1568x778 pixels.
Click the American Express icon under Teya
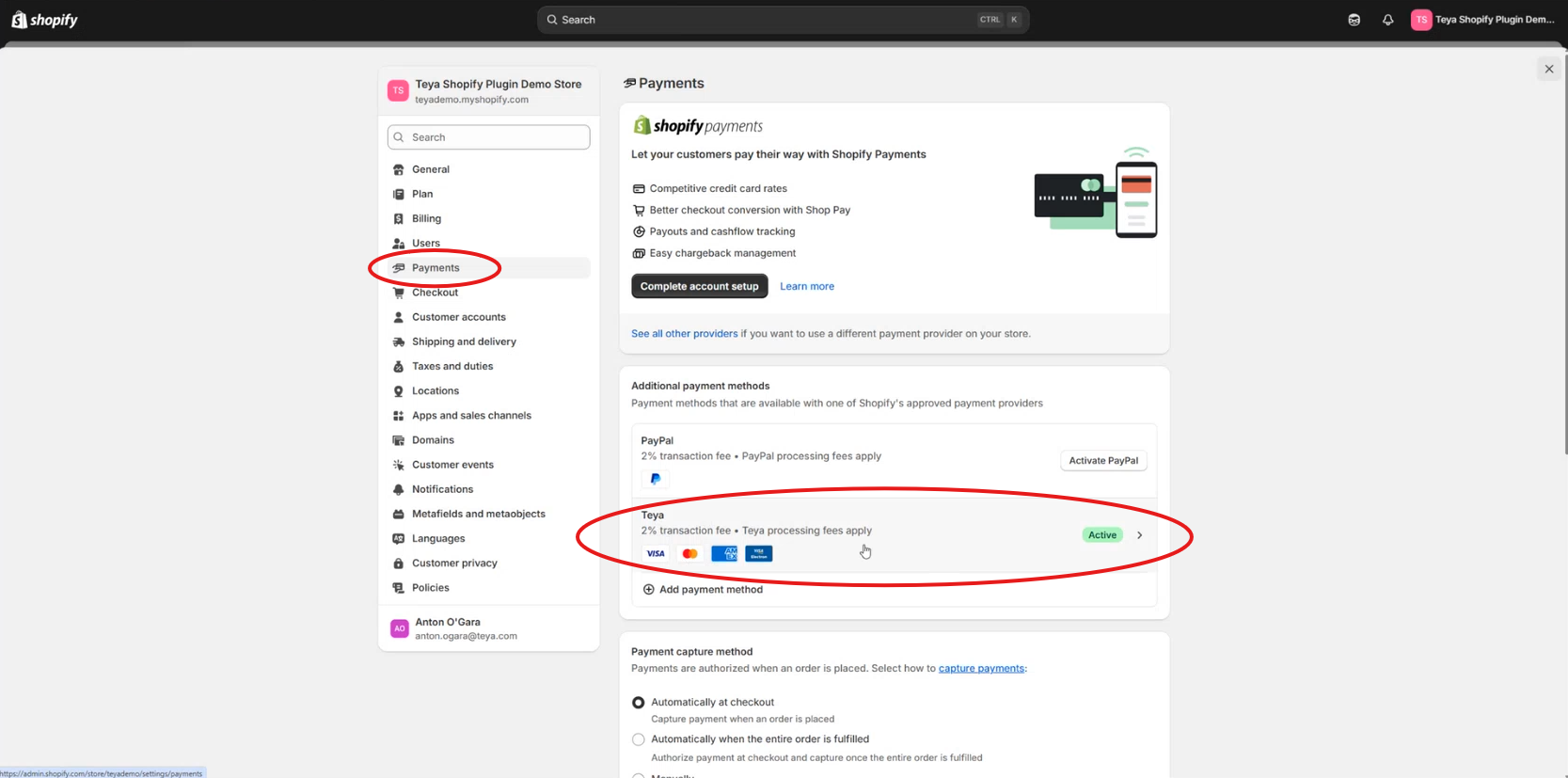[724, 554]
